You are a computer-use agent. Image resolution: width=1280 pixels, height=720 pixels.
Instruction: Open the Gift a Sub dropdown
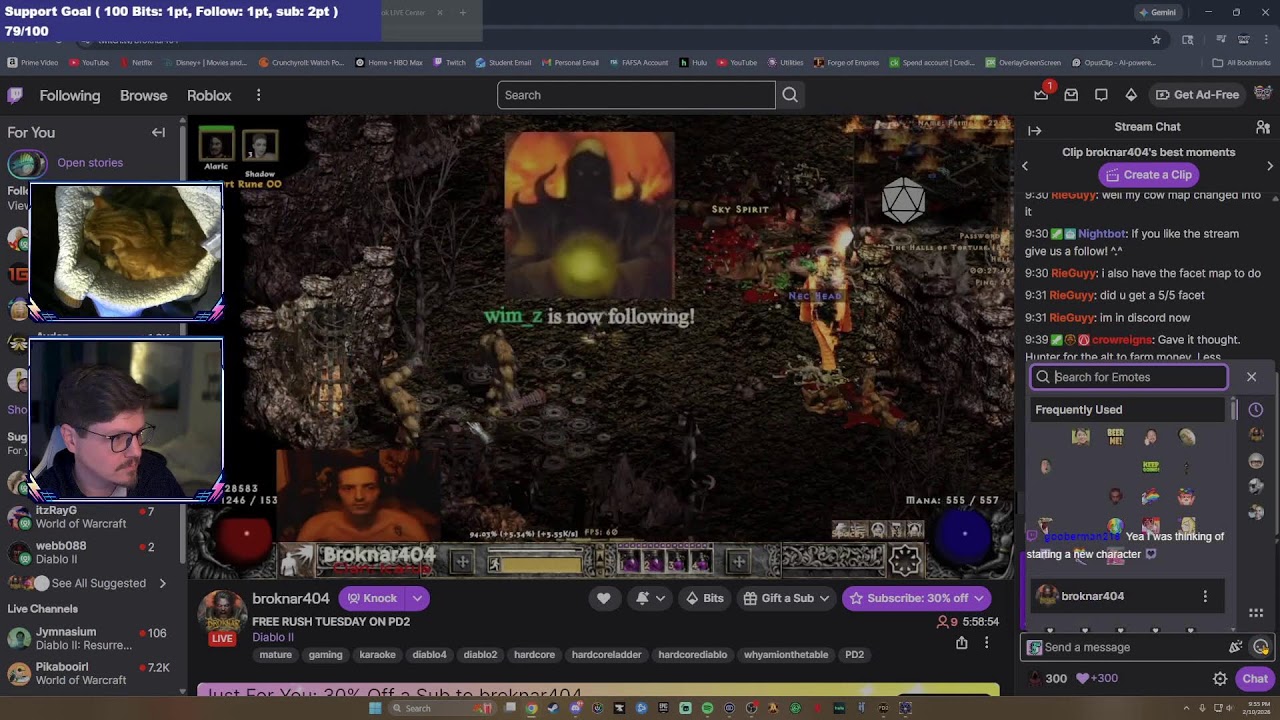[x=787, y=598]
